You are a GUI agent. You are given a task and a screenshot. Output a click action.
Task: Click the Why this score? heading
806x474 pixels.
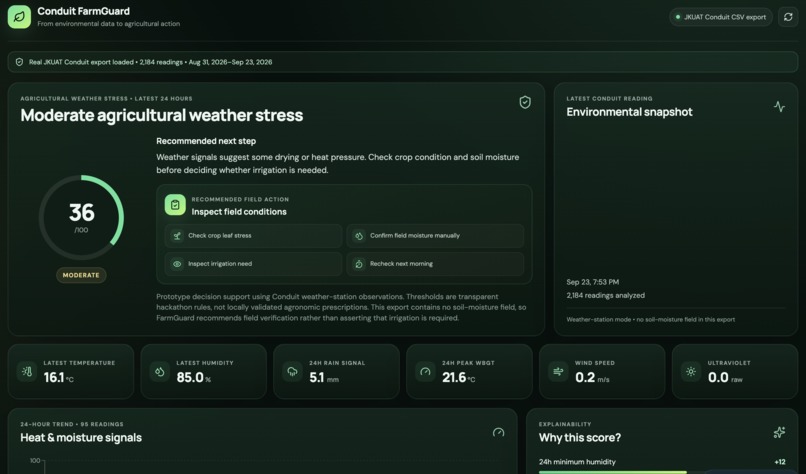(580, 437)
